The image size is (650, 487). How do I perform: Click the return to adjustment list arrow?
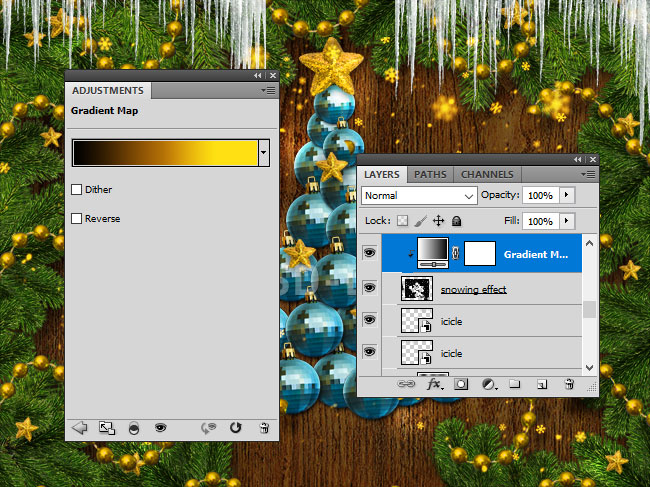[x=81, y=427]
